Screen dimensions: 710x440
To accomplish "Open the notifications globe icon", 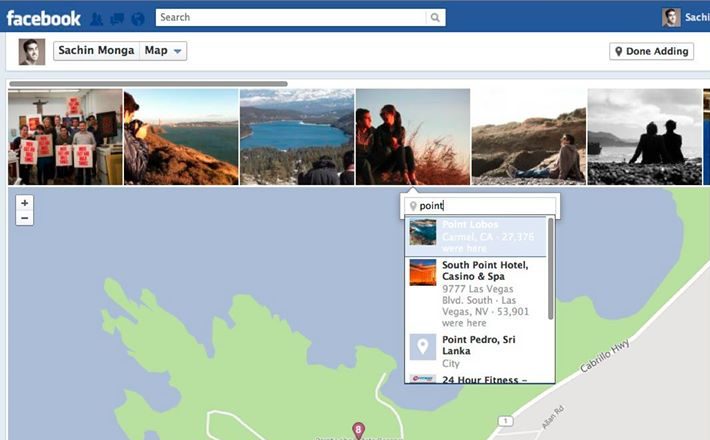I will click(x=137, y=18).
